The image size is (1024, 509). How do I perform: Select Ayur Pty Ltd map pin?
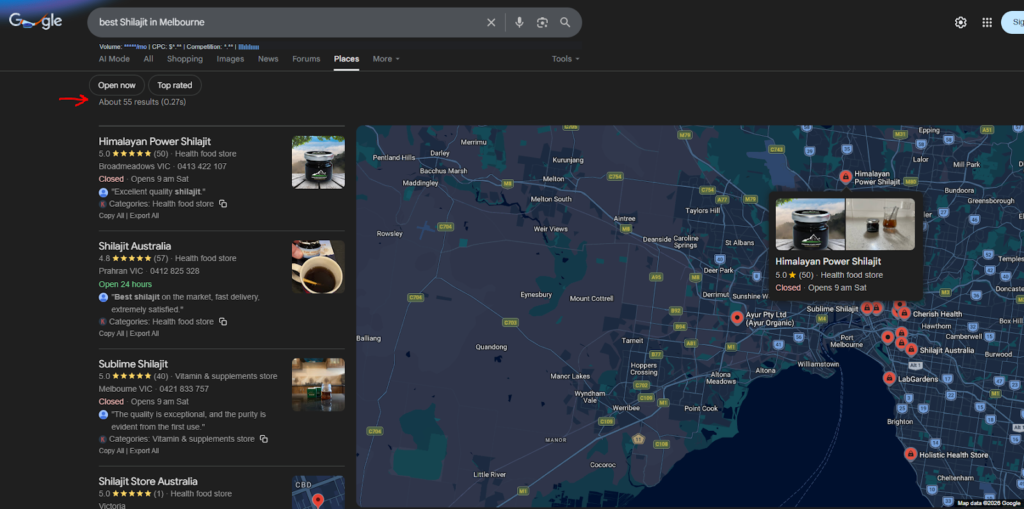coord(737,318)
